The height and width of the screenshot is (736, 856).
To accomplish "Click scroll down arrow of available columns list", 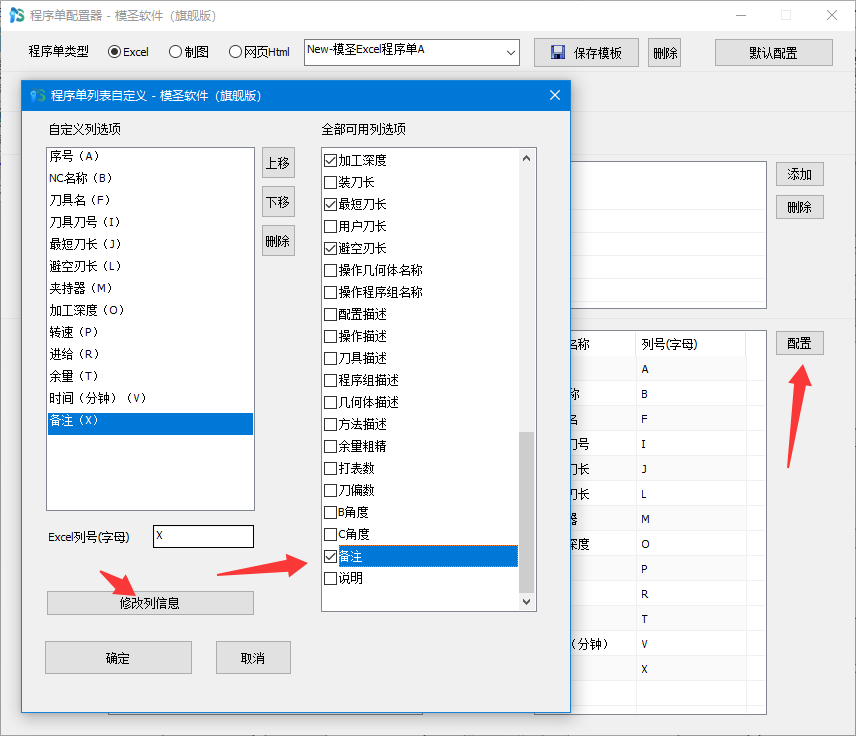I will click(x=526, y=602).
